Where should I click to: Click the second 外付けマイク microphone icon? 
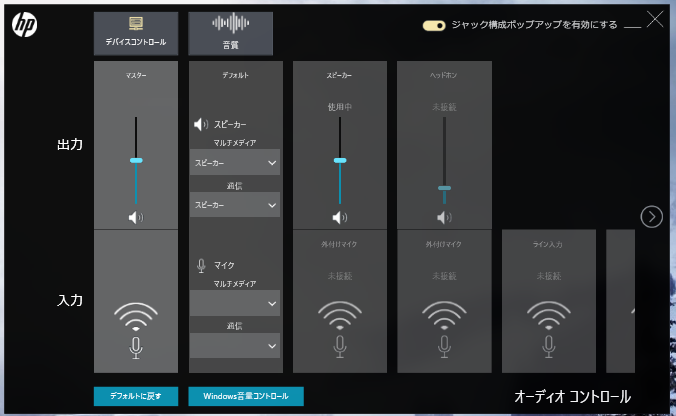point(444,346)
